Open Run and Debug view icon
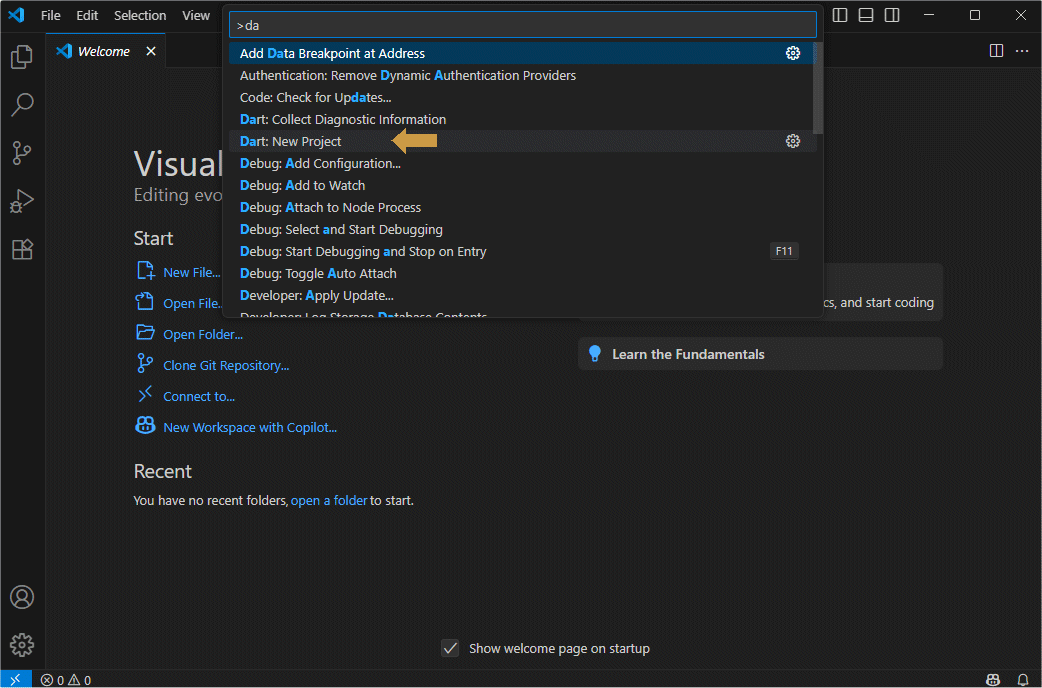1042x688 pixels. pos(22,201)
